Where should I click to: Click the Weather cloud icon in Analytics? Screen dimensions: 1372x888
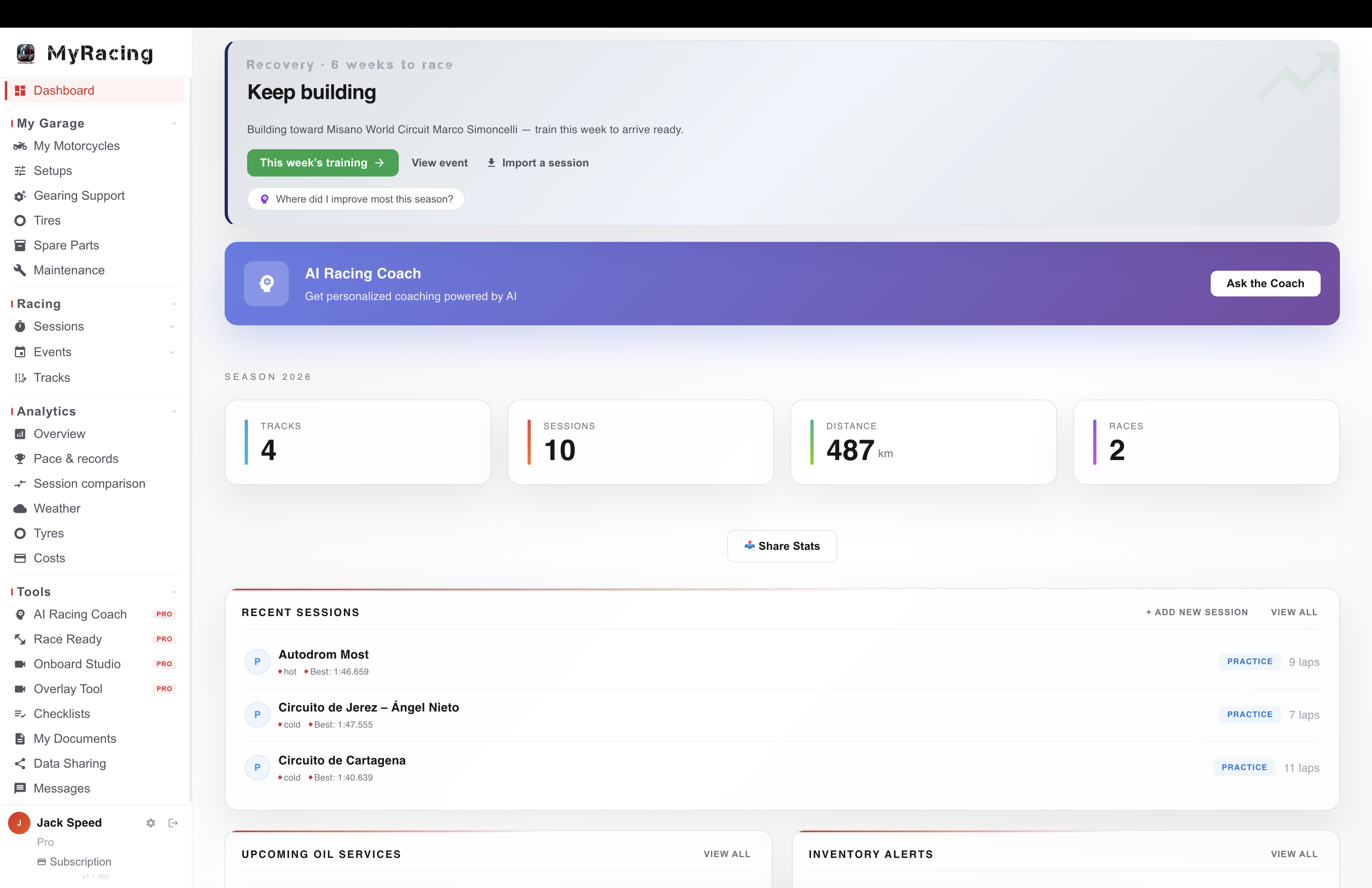(x=20, y=508)
